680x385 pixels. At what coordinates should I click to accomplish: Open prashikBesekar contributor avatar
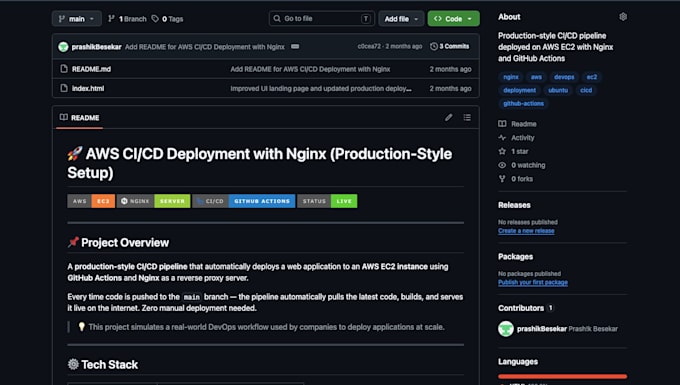tap(506, 329)
